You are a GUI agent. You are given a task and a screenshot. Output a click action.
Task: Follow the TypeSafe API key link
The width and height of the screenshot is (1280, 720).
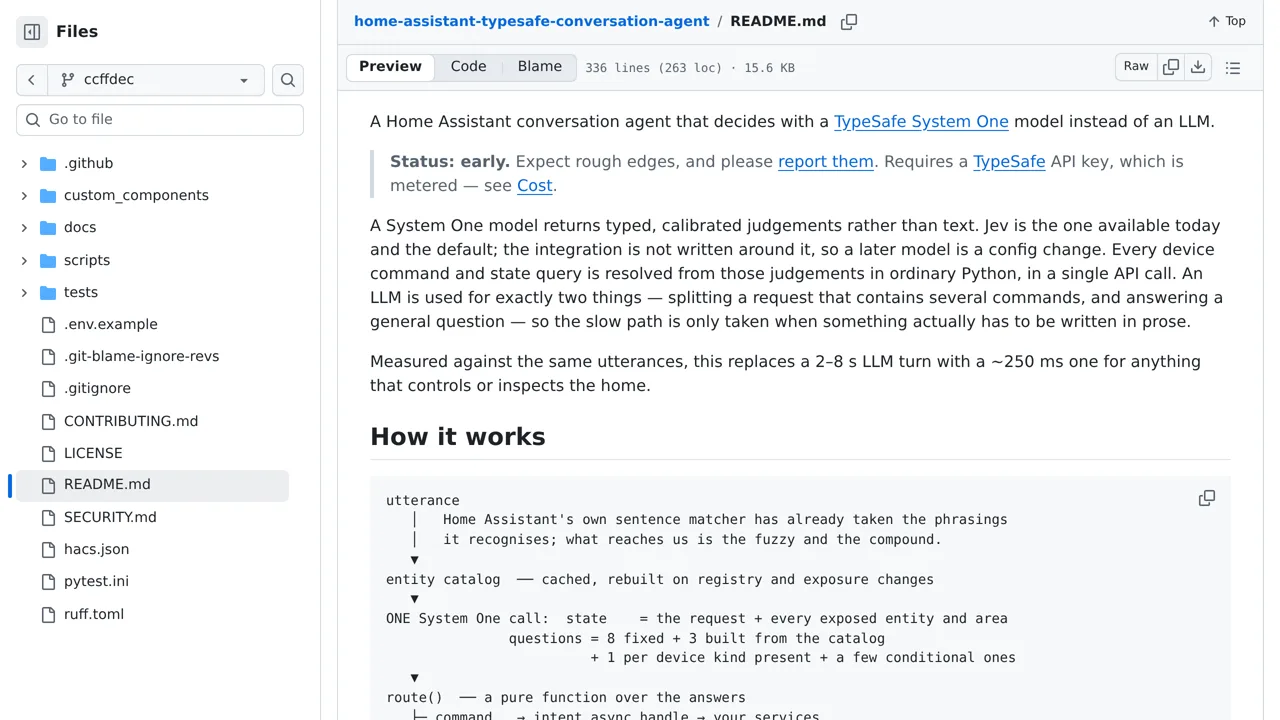pos(1009,162)
